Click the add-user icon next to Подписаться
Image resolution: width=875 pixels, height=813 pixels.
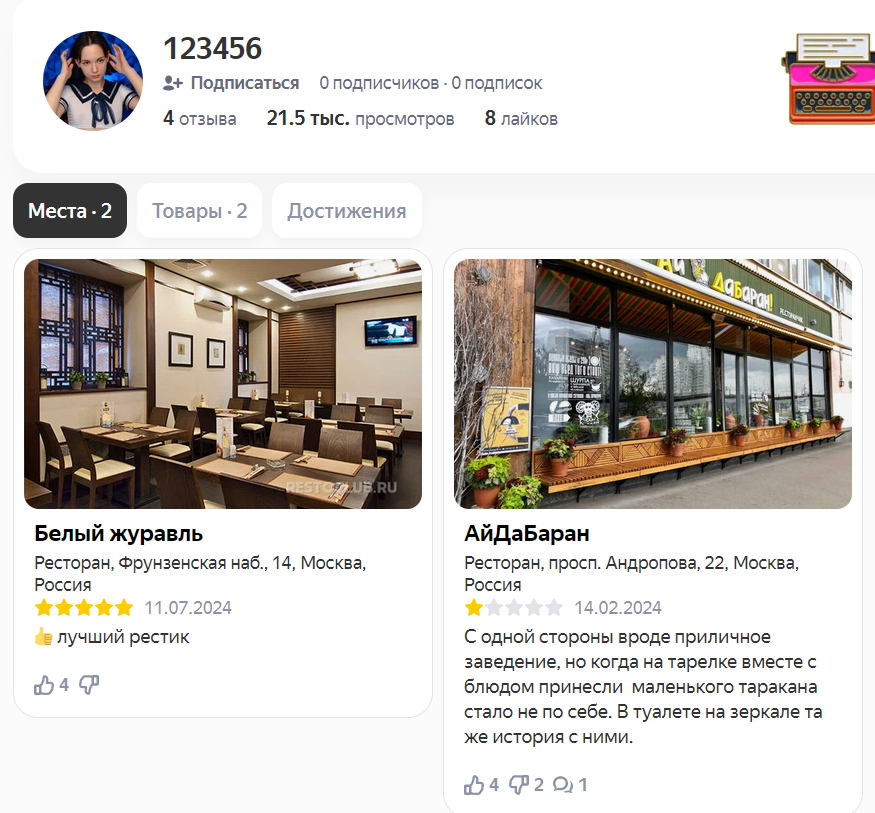click(173, 83)
